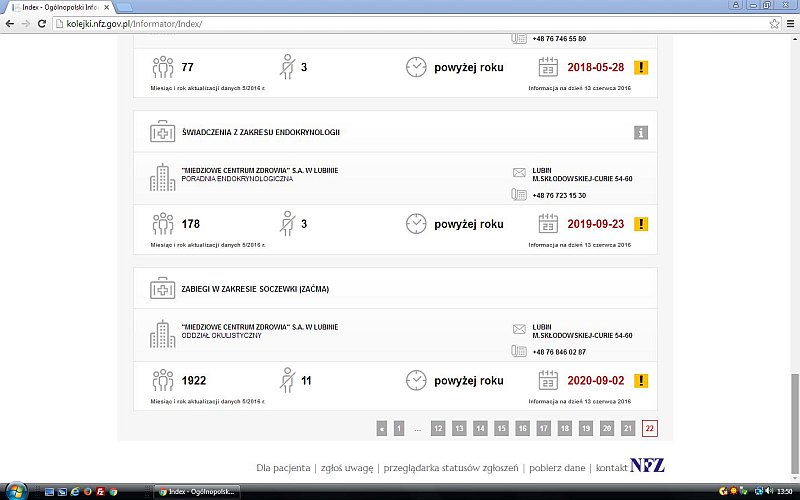
Task: Open the Chrome hamburger menu
Action: pos(789,23)
